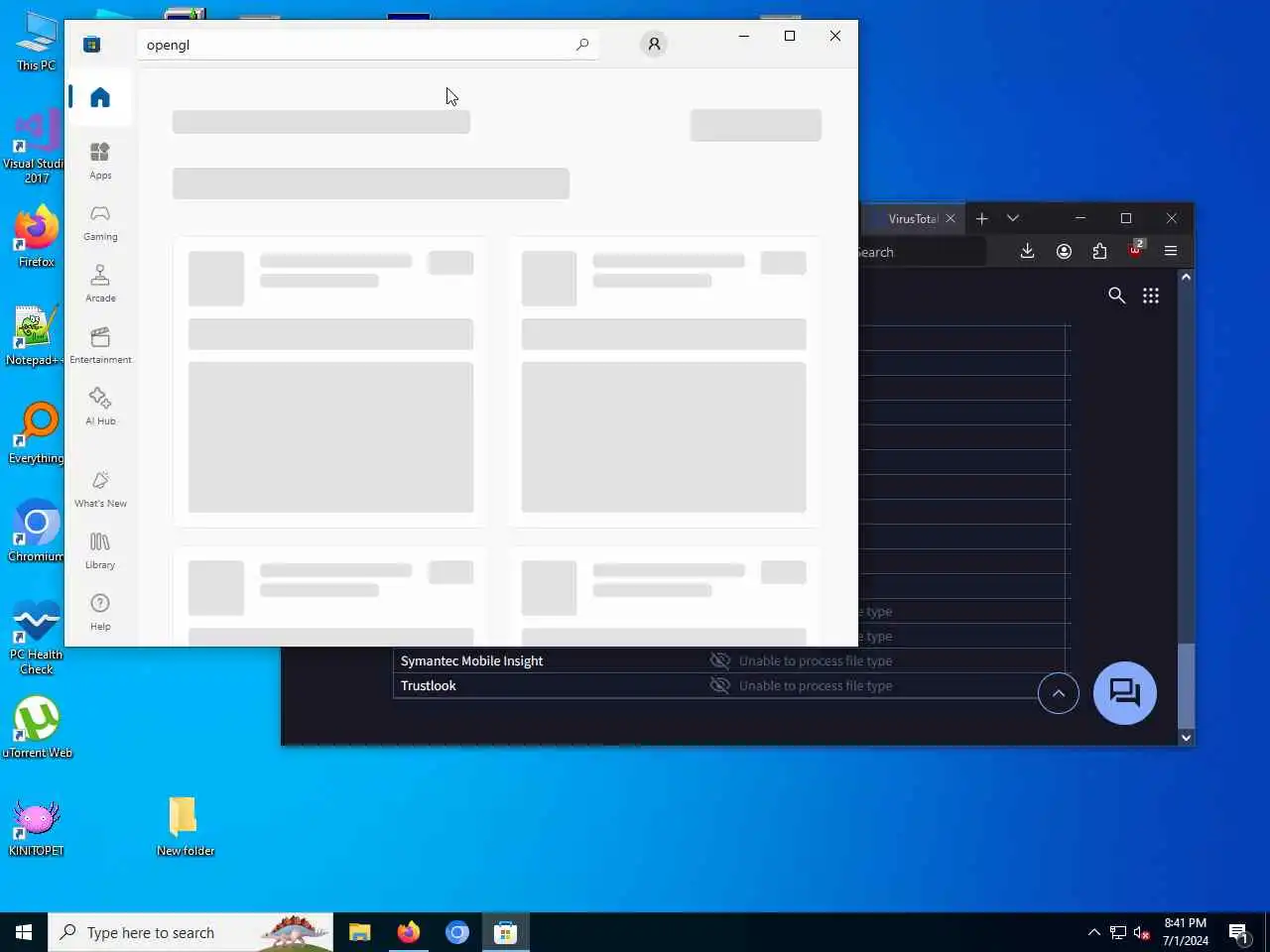This screenshot has width=1270, height=952.
Task: Open Firefox account icon in toolbar
Action: [1064, 251]
